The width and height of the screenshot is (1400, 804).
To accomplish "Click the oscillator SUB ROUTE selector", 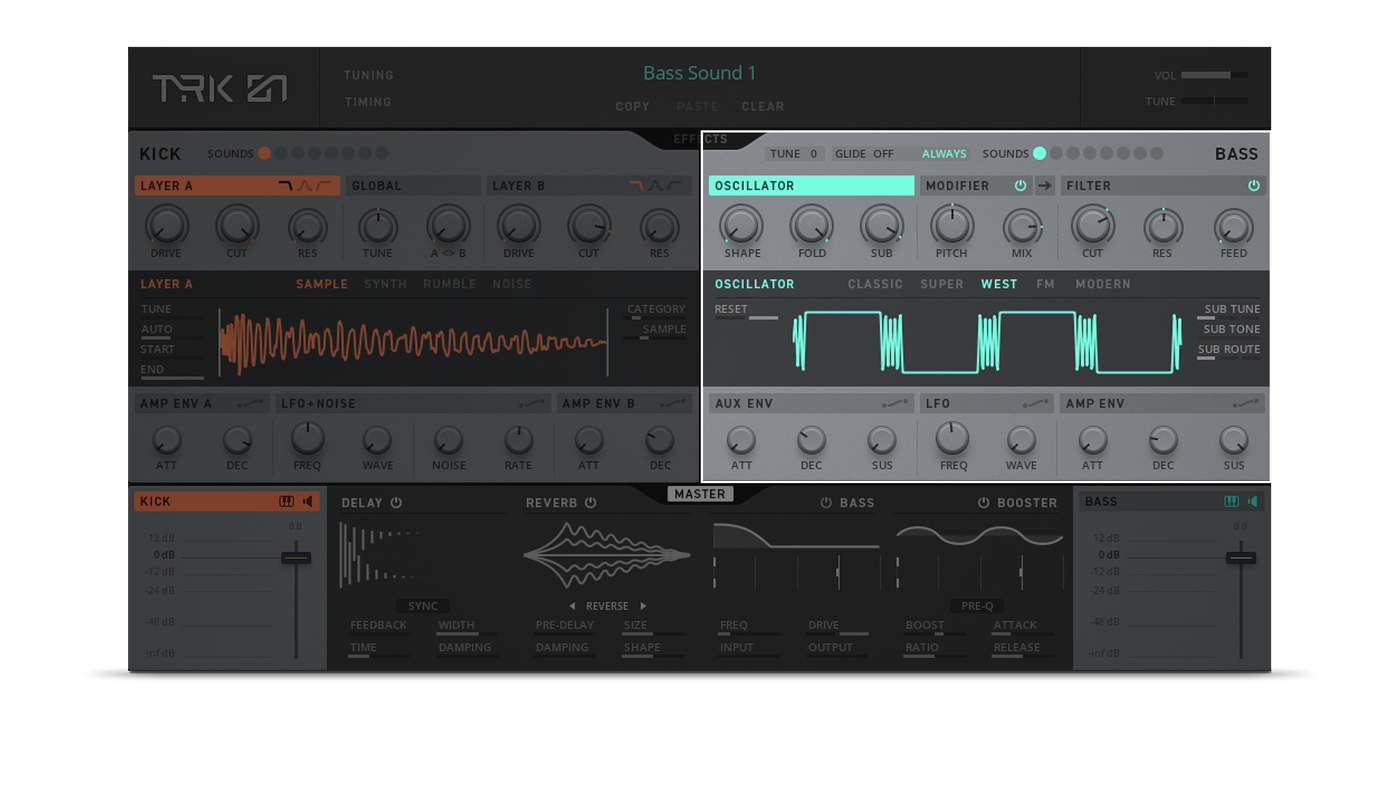I will [1229, 351].
